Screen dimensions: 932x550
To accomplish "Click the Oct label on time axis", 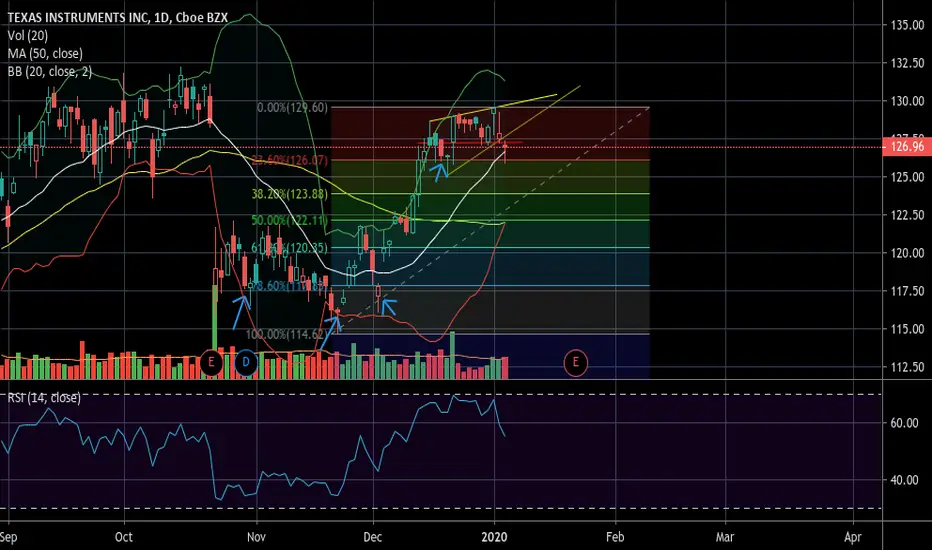I will click(x=124, y=537).
